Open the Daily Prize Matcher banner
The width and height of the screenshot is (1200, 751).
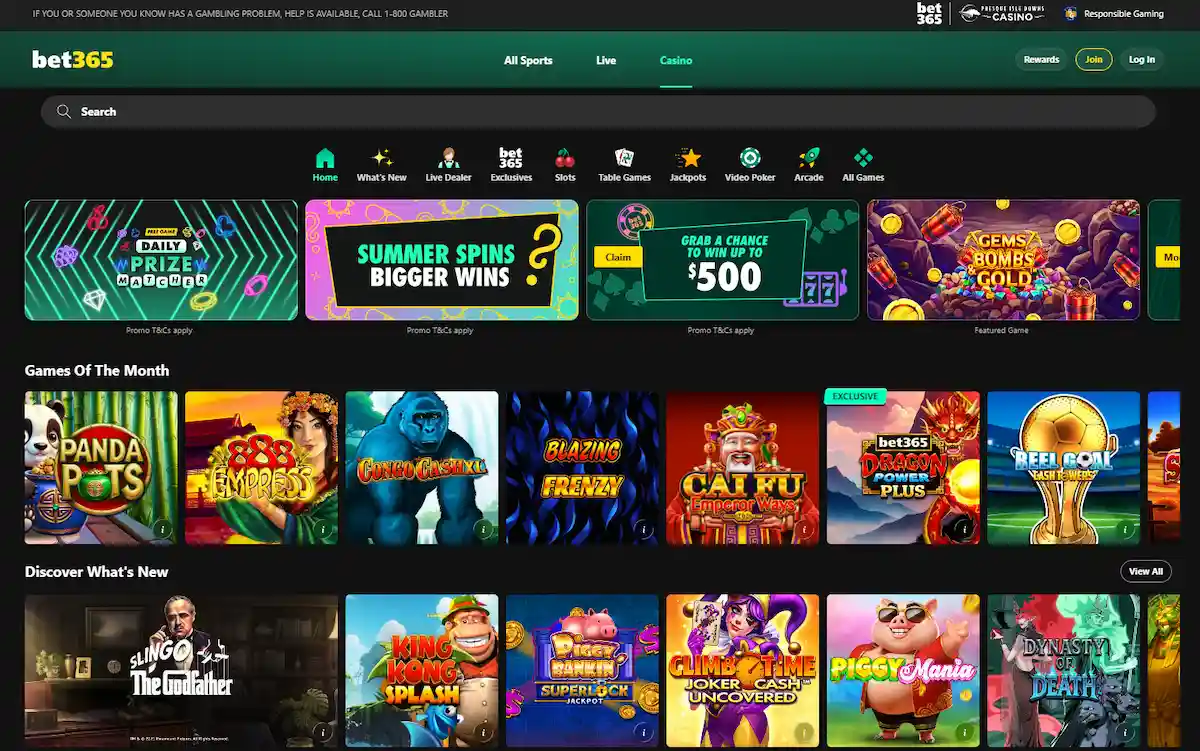point(161,260)
